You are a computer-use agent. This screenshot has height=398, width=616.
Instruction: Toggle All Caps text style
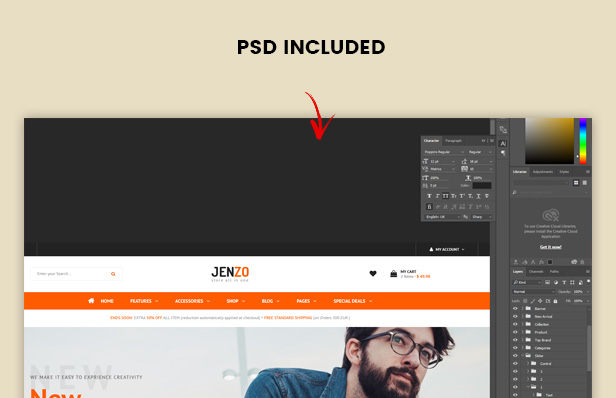pyautogui.click(x=446, y=196)
